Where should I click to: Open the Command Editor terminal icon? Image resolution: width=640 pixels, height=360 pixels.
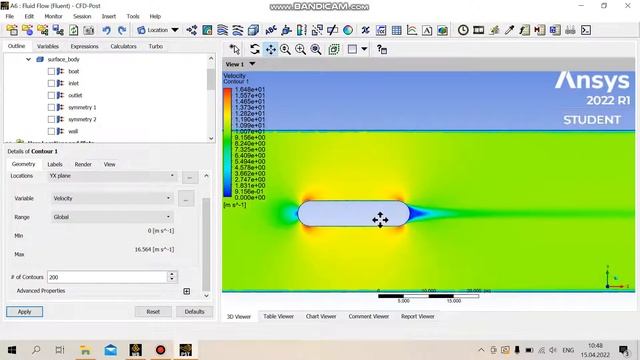pyautogui.click(x=586, y=30)
